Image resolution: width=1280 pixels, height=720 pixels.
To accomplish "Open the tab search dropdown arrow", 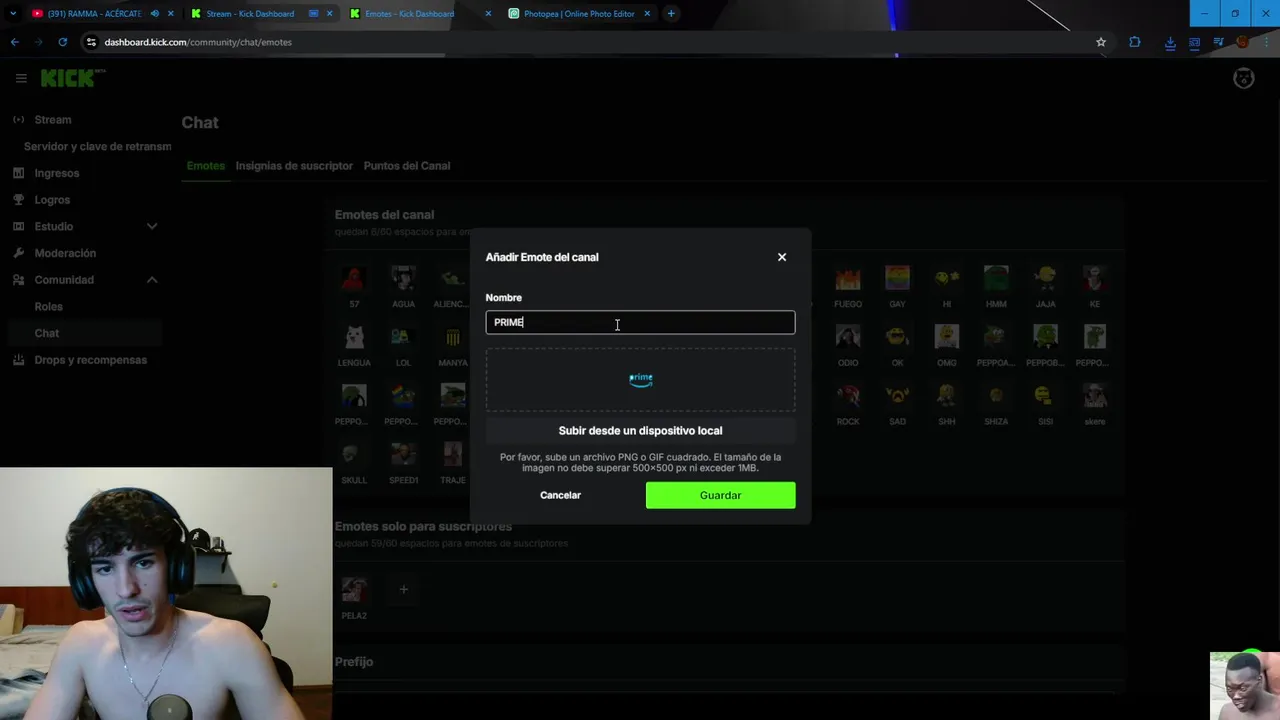I will click(x=12, y=14).
